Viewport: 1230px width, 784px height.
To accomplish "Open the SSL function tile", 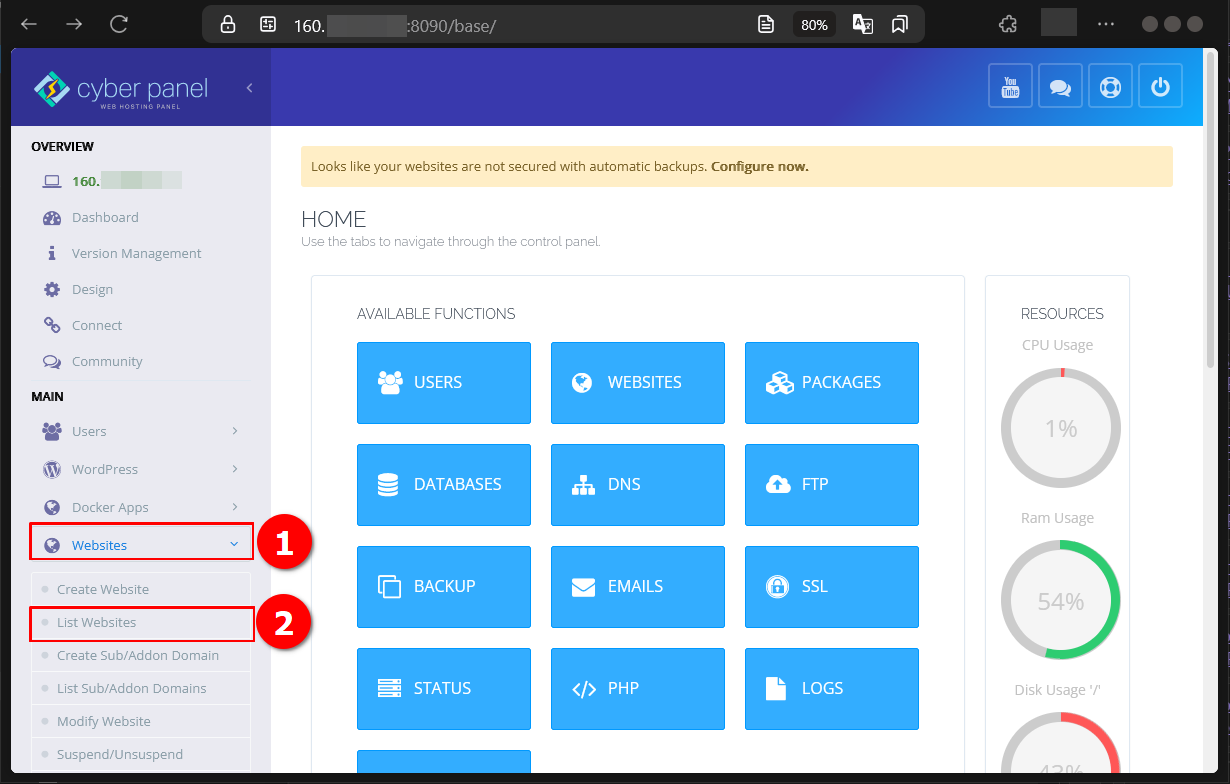I will pyautogui.click(x=832, y=586).
